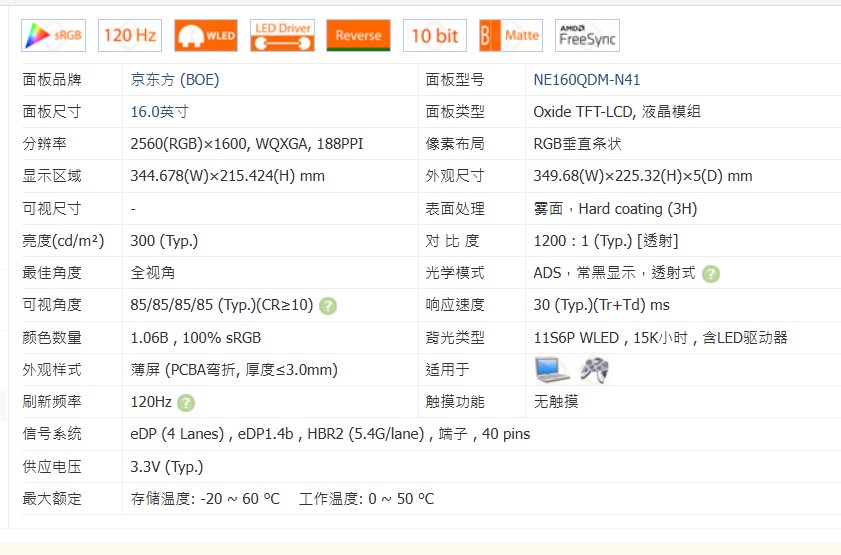The height and width of the screenshot is (555, 841).
Task: Click the gamepad icon in 适用于 row
Action: pyautogui.click(x=594, y=370)
